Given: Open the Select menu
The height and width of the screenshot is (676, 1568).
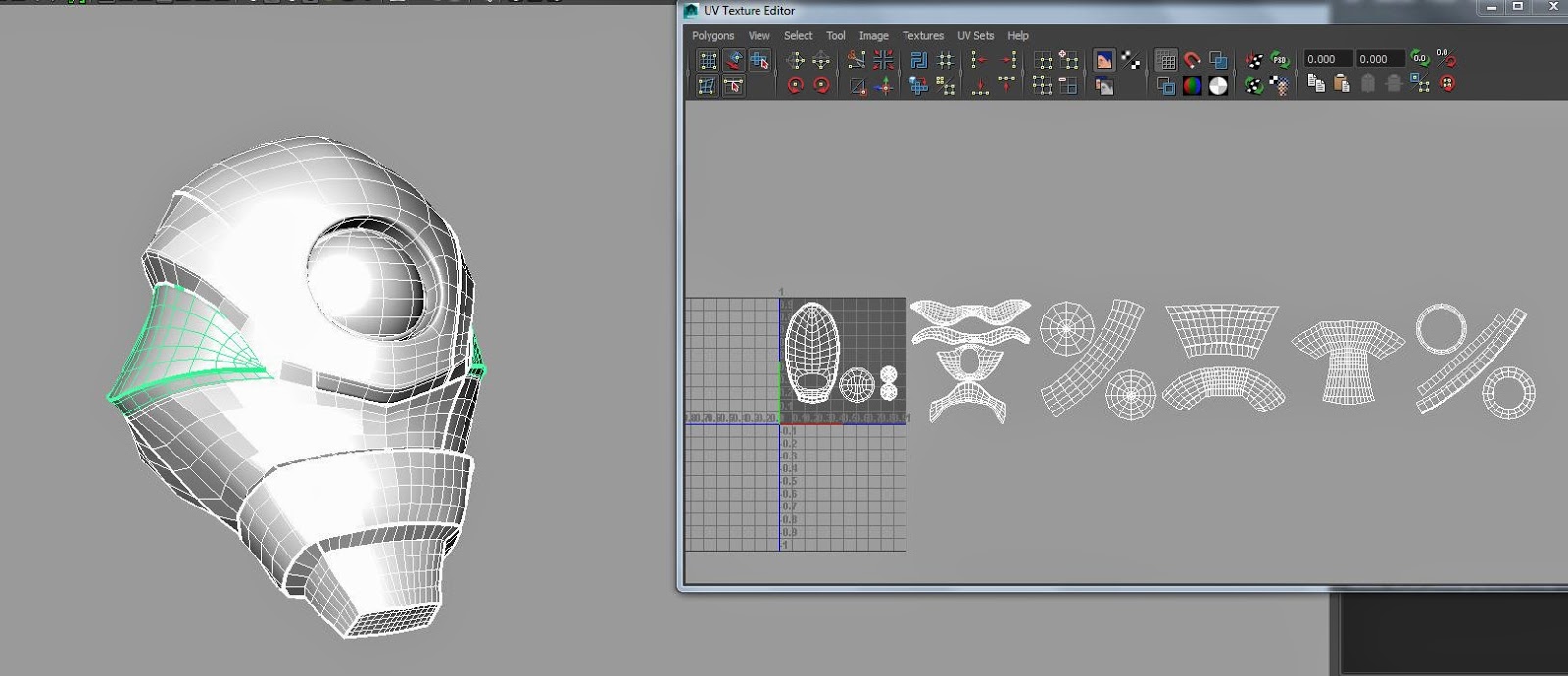Looking at the screenshot, I should coord(798,36).
